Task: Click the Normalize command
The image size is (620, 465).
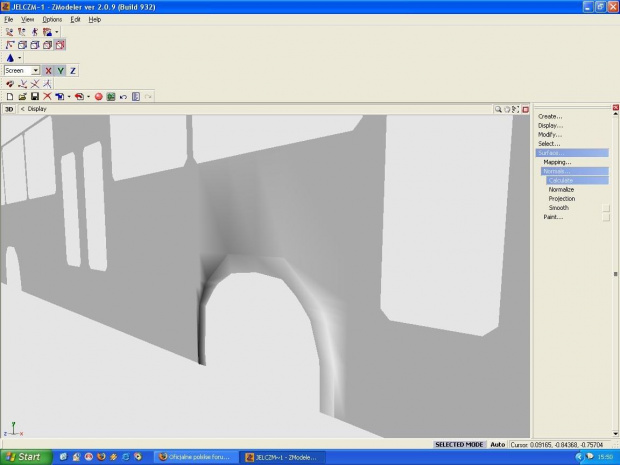Action: click(561, 189)
